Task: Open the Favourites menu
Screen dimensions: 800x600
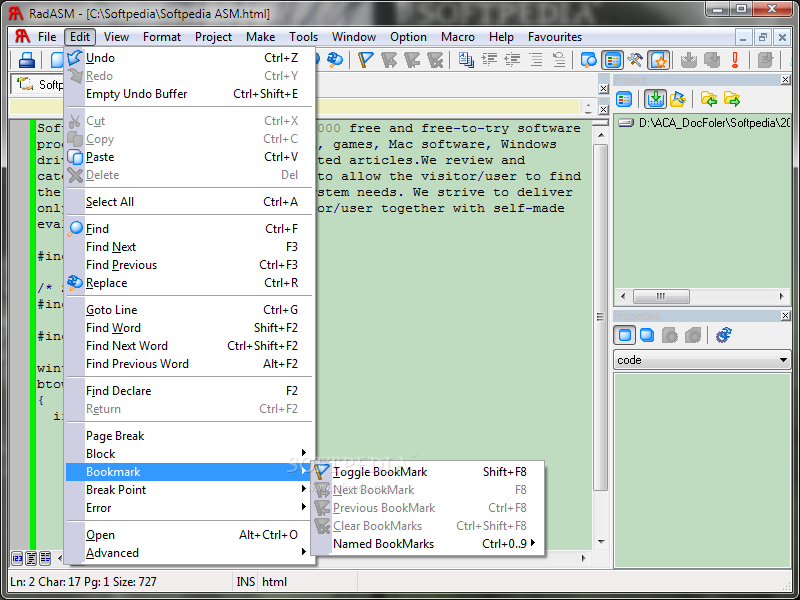Action: click(555, 37)
